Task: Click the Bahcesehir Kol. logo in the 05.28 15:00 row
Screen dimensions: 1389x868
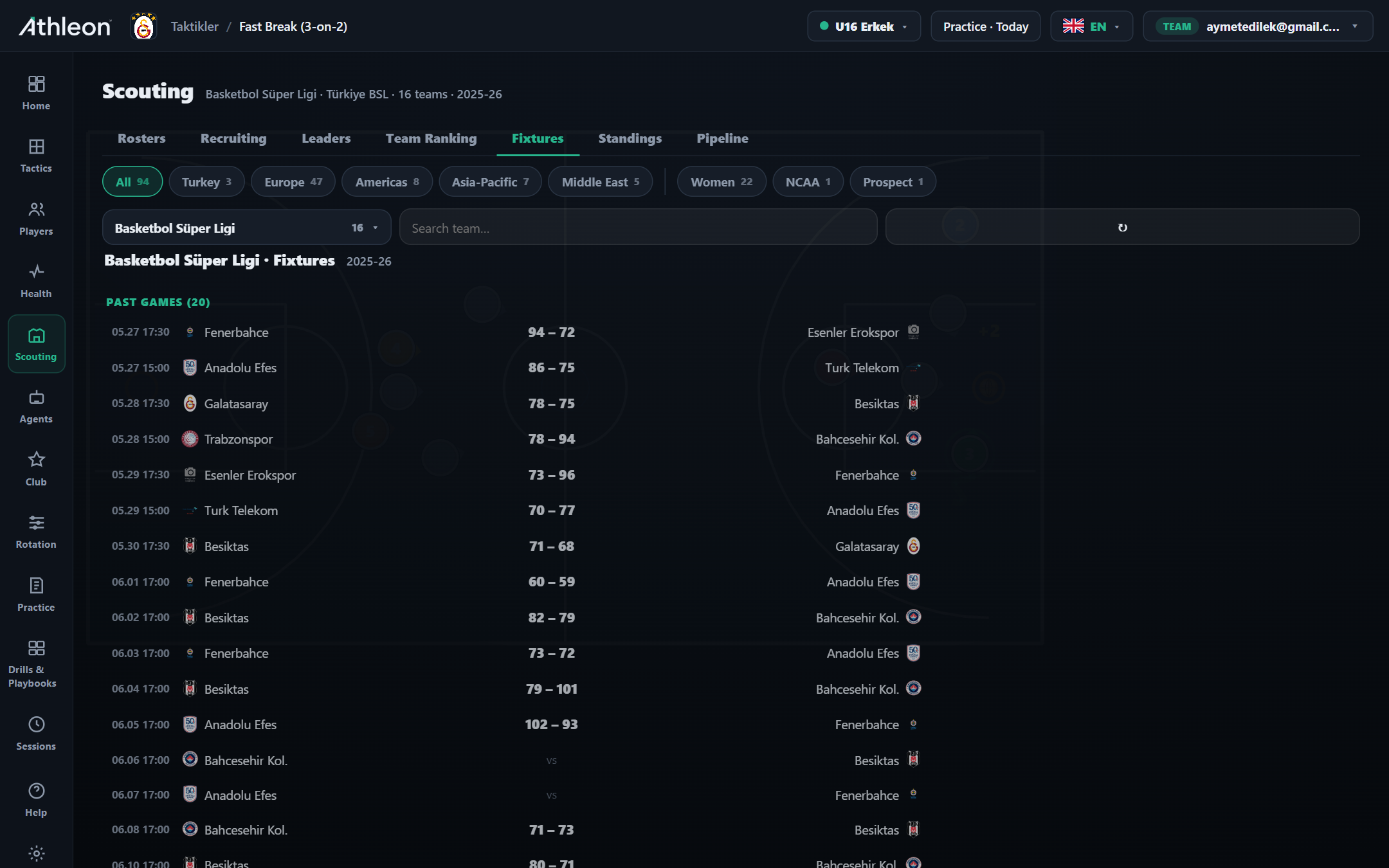Action: pyautogui.click(x=913, y=439)
